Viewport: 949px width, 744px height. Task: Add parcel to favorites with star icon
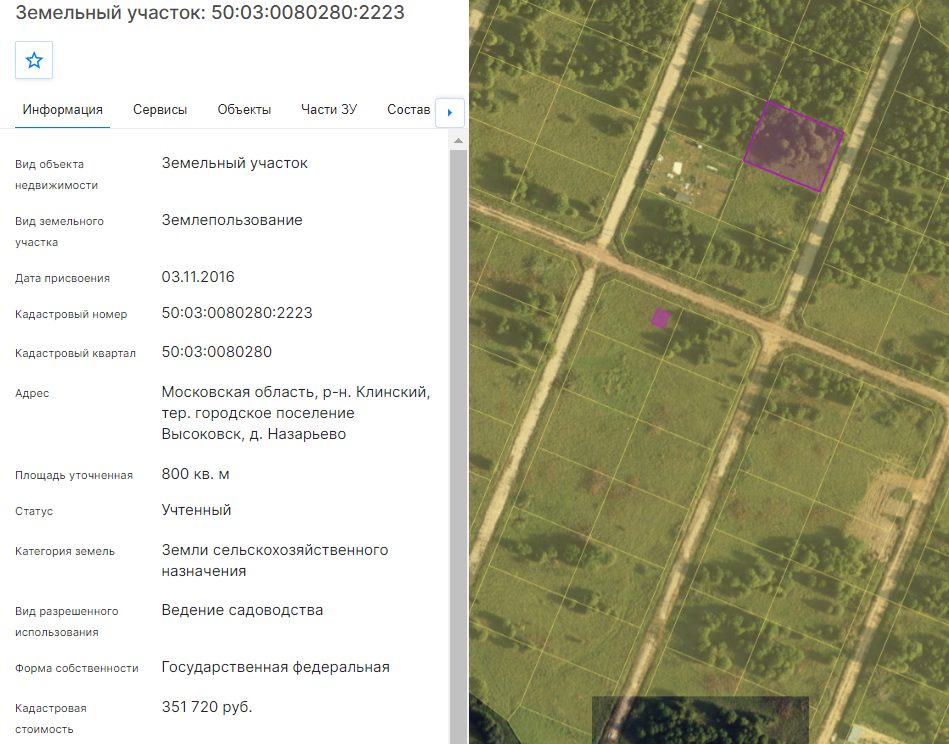point(34,60)
